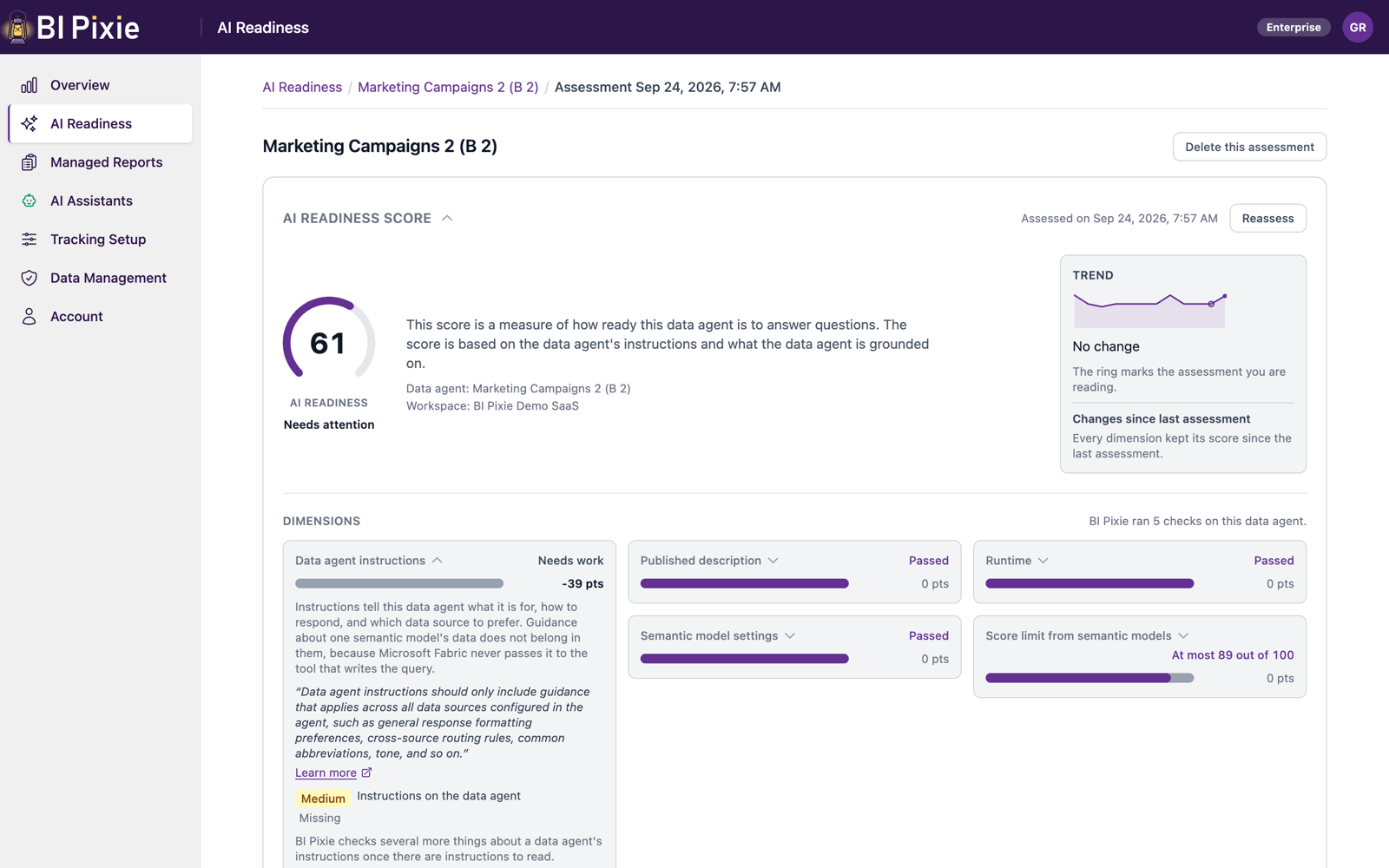Expand the Semantic model settings dimension
1389x868 pixels.
[790, 636]
